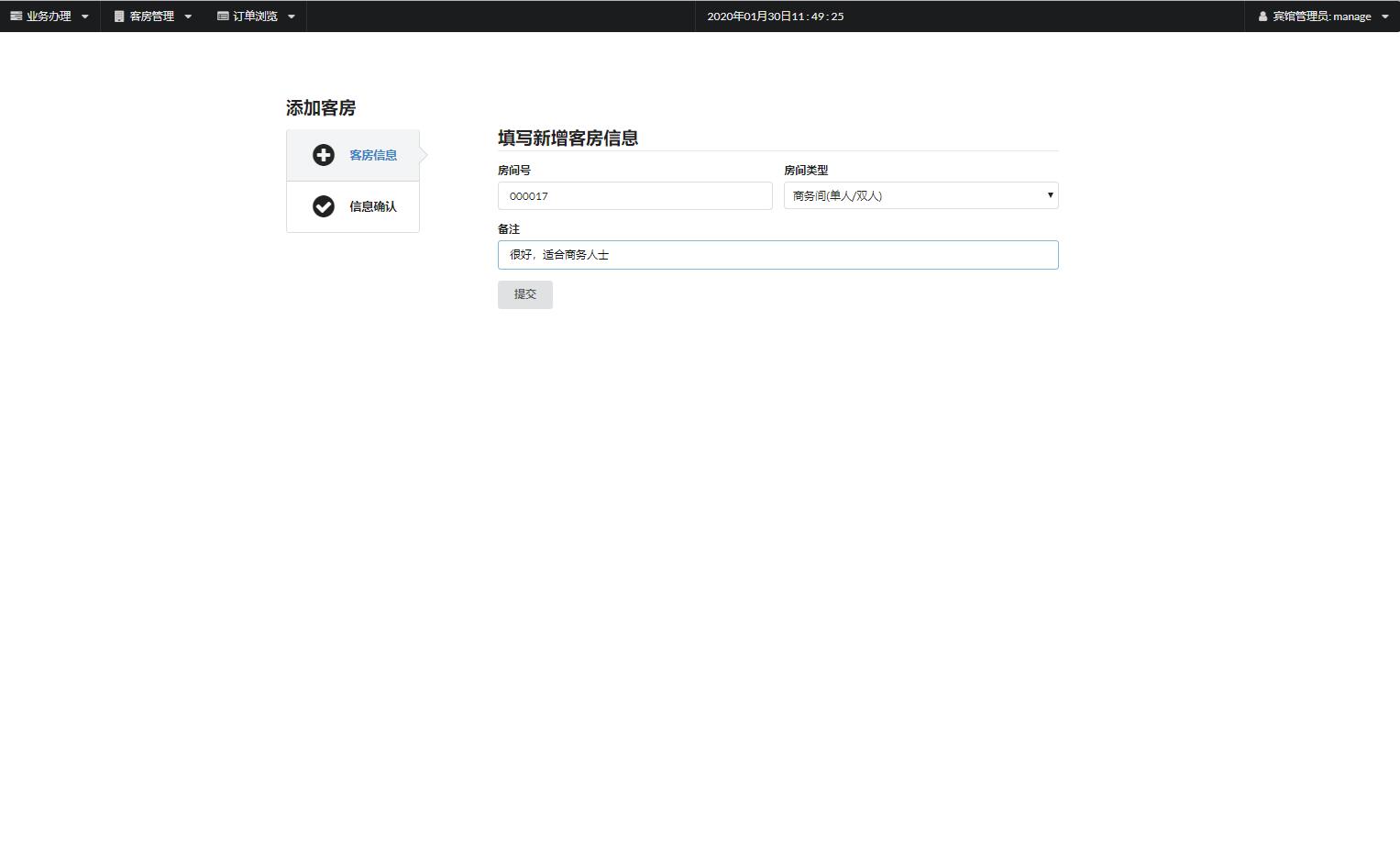1400x852 pixels.
Task: Open the 客房管理 dropdown arrow
Action: tap(188, 16)
